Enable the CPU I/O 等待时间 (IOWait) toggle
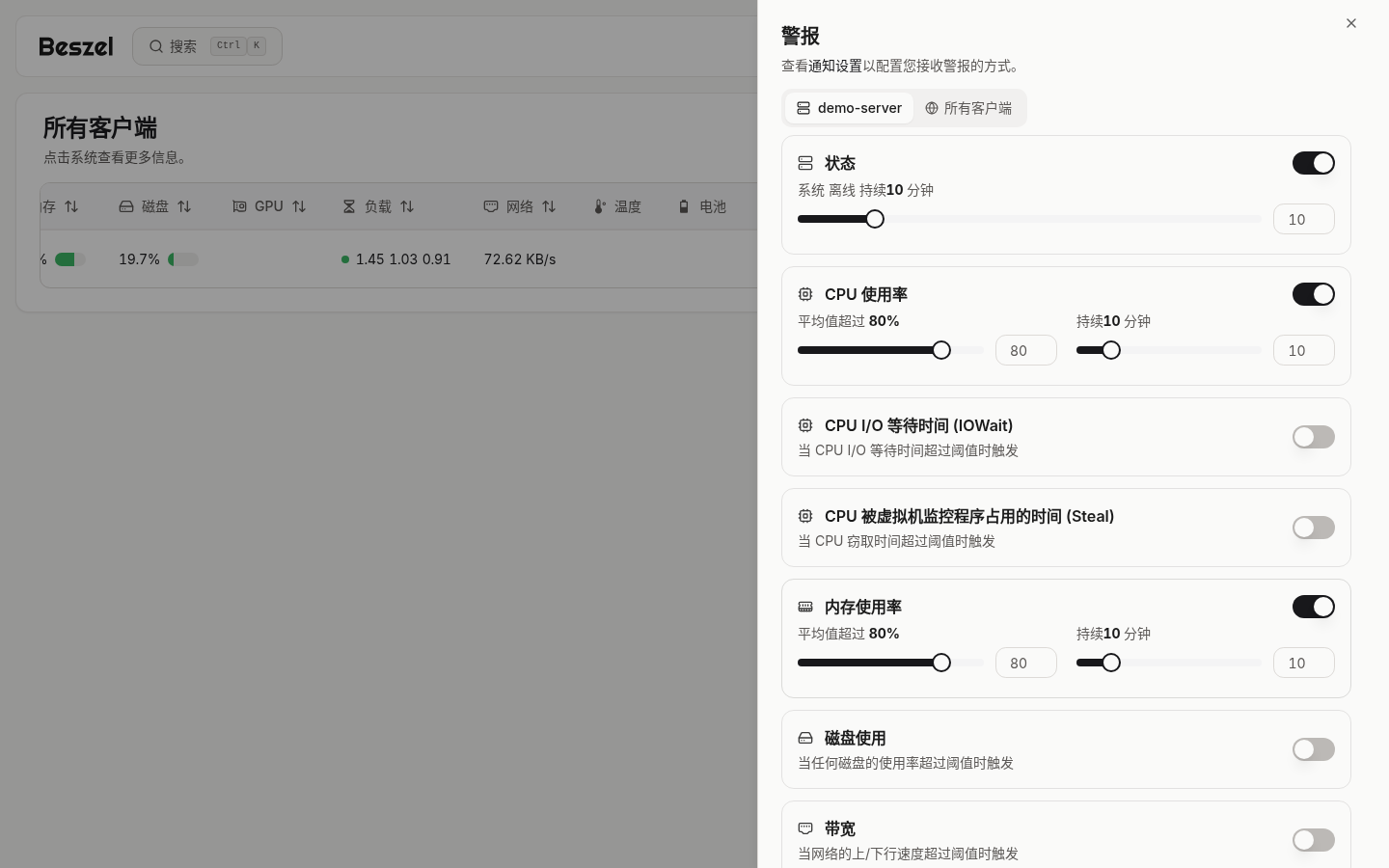 1314,437
